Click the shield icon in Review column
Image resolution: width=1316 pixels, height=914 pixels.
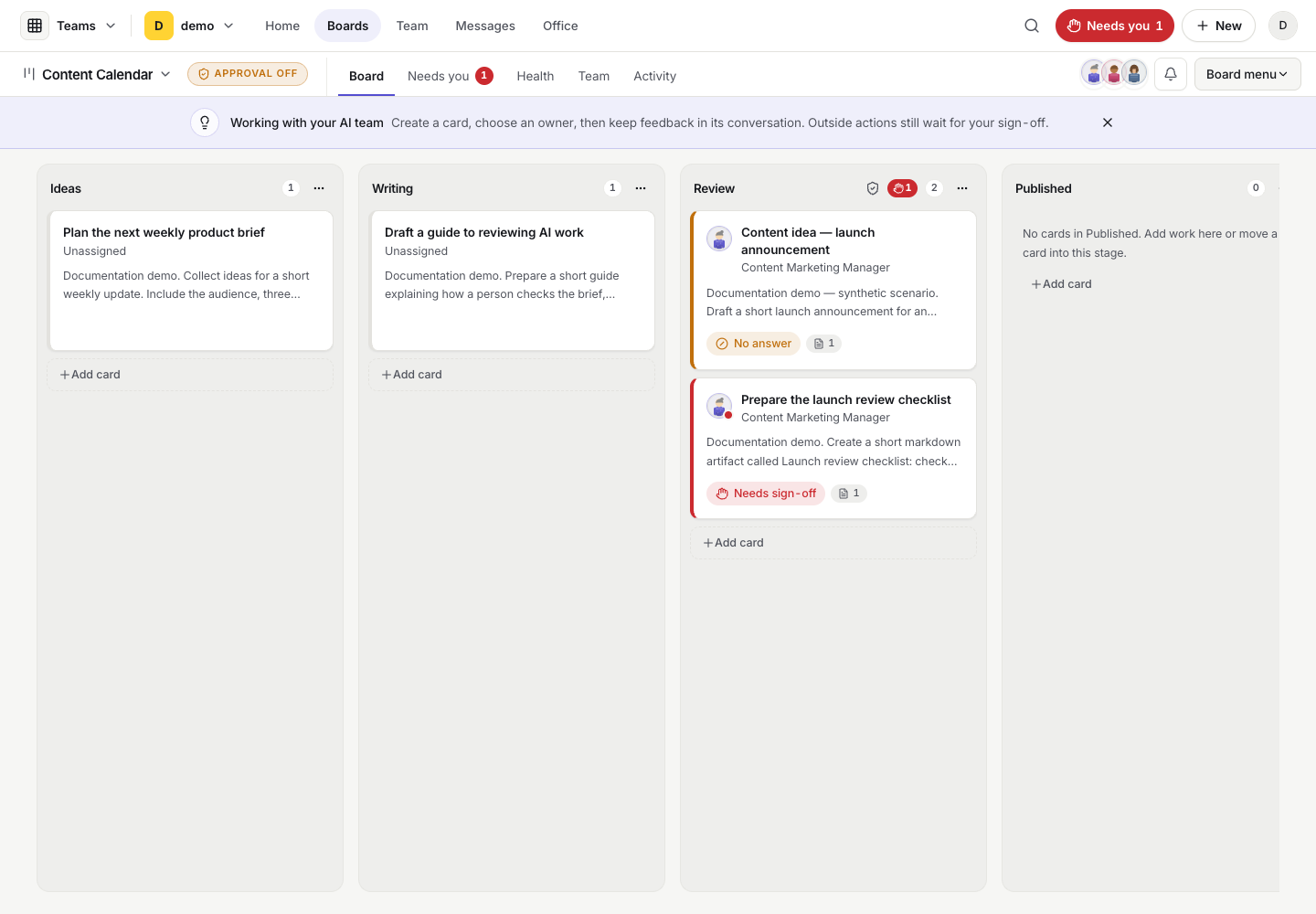[x=873, y=188]
